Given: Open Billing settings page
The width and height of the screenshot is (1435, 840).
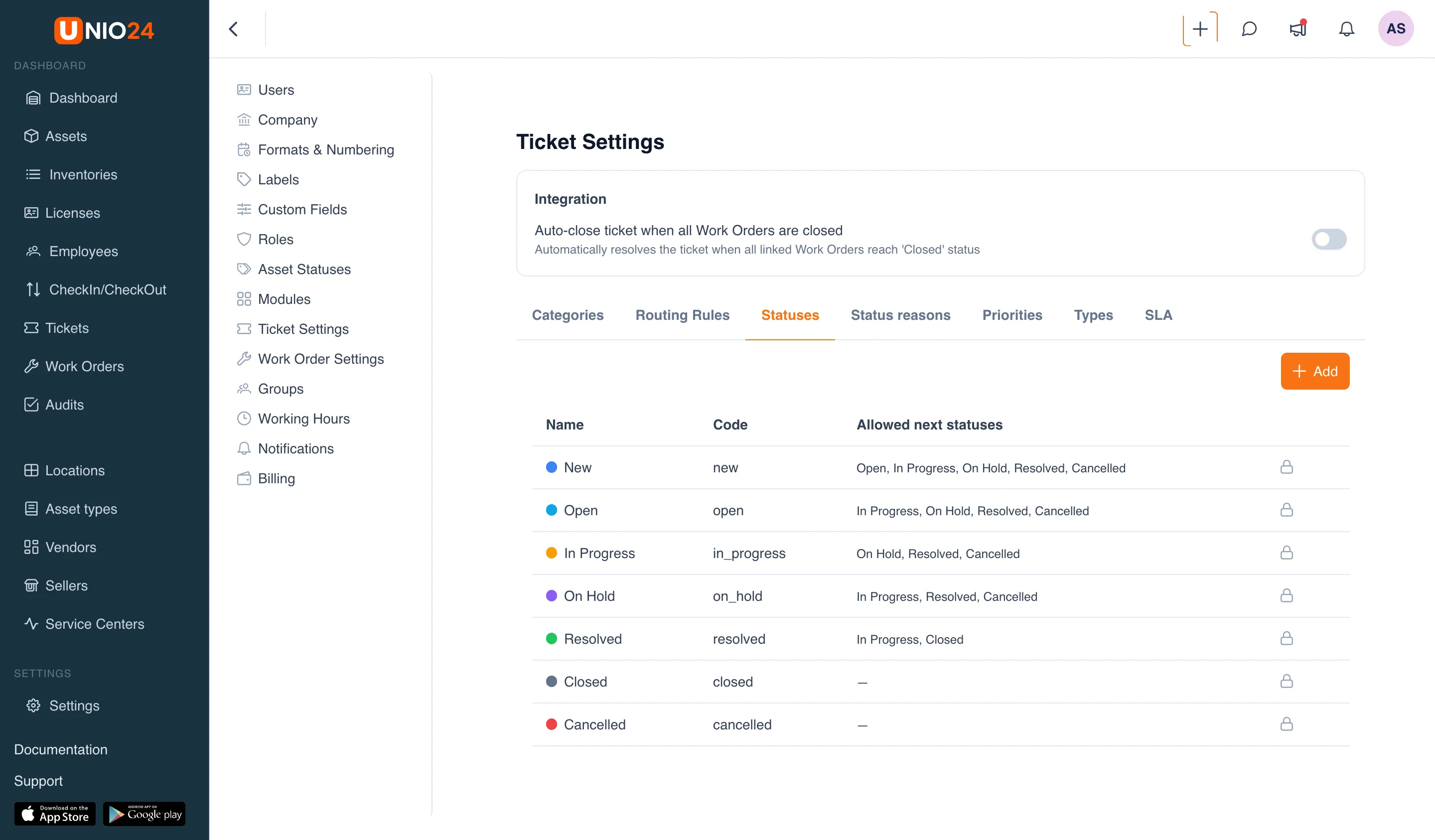Looking at the screenshot, I should [x=266, y=478].
